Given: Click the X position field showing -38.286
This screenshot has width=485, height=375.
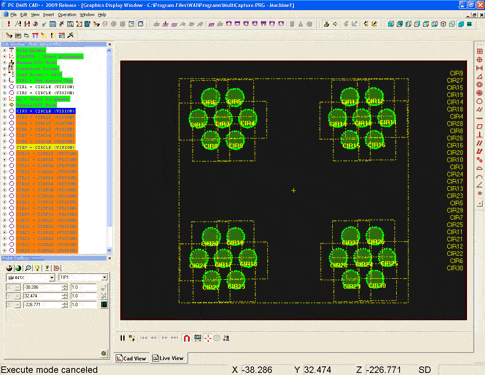Looking at the screenshot, I should point(42,287).
